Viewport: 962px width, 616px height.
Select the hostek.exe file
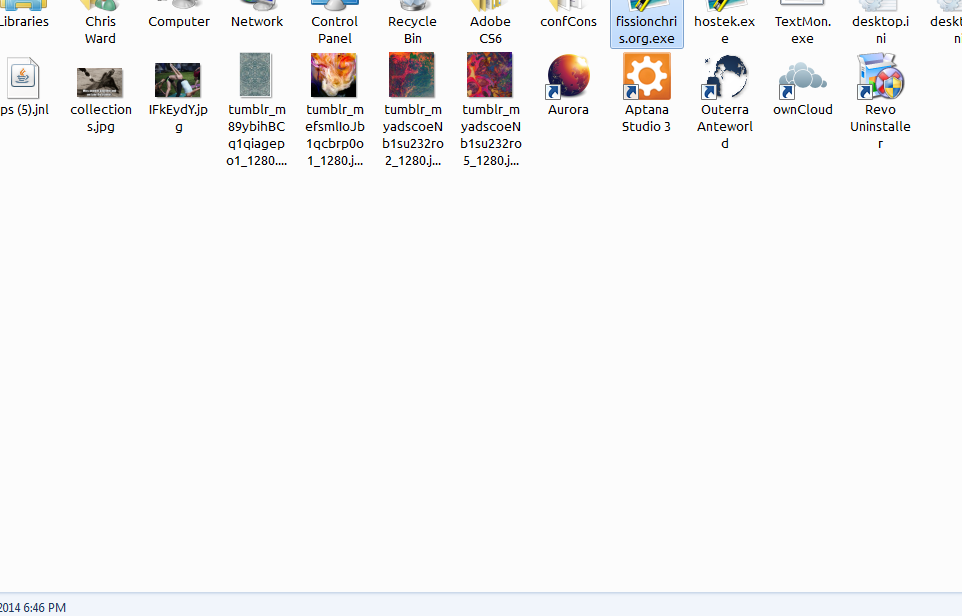724,24
